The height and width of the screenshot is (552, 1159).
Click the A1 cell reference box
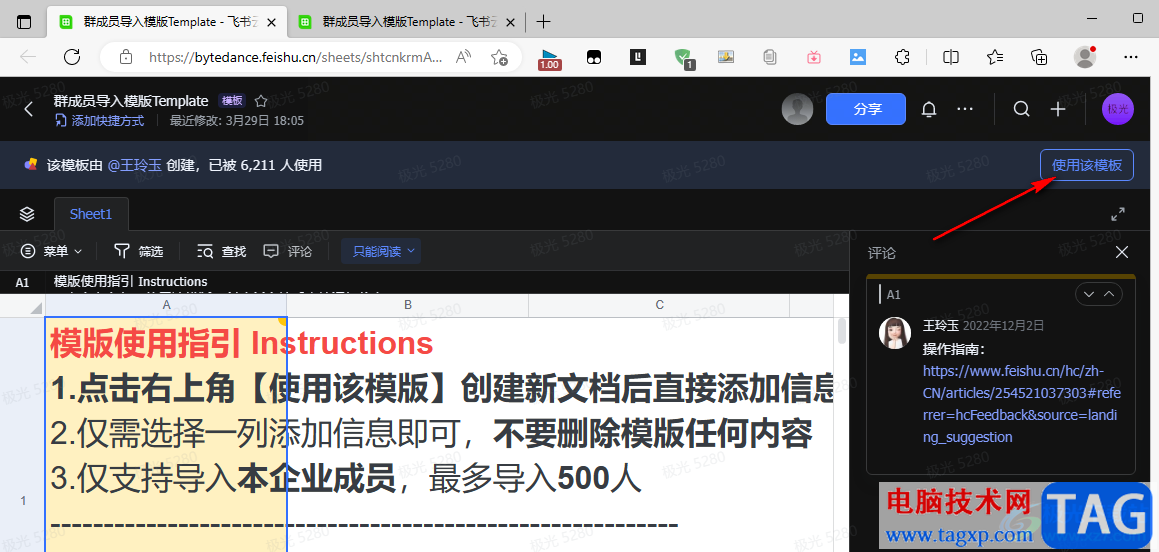pos(22,282)
